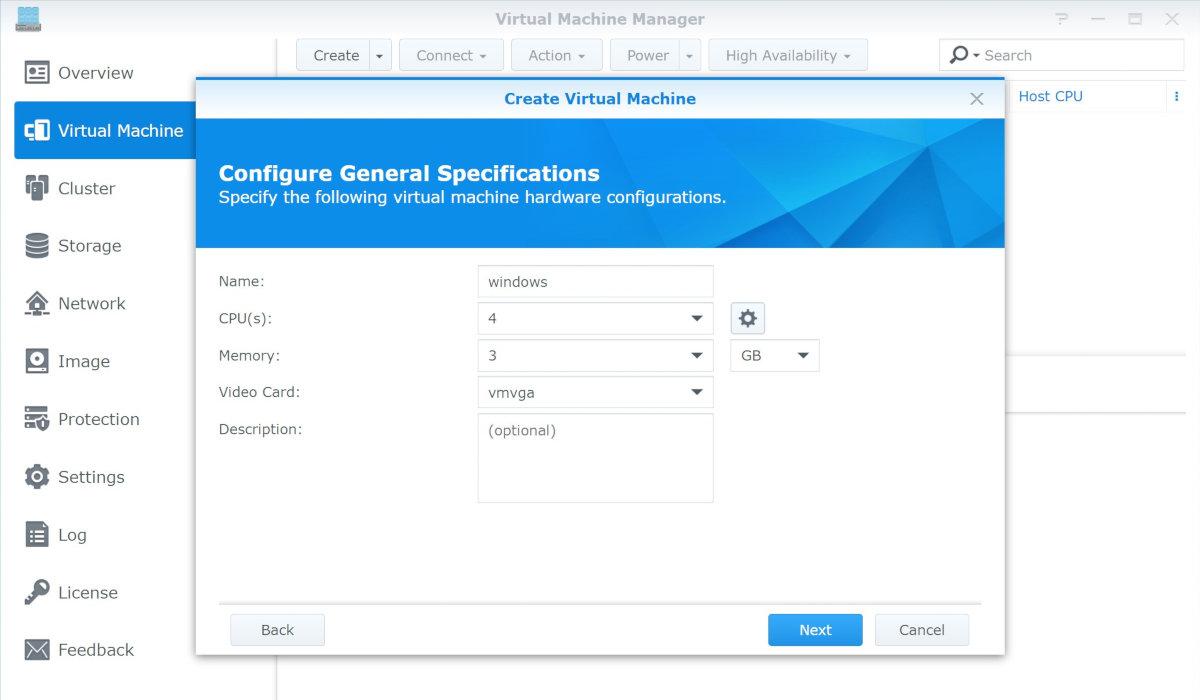Select the Cluster icon in sidebar
Screen dimensions: 1200x700
pos(37,188)
